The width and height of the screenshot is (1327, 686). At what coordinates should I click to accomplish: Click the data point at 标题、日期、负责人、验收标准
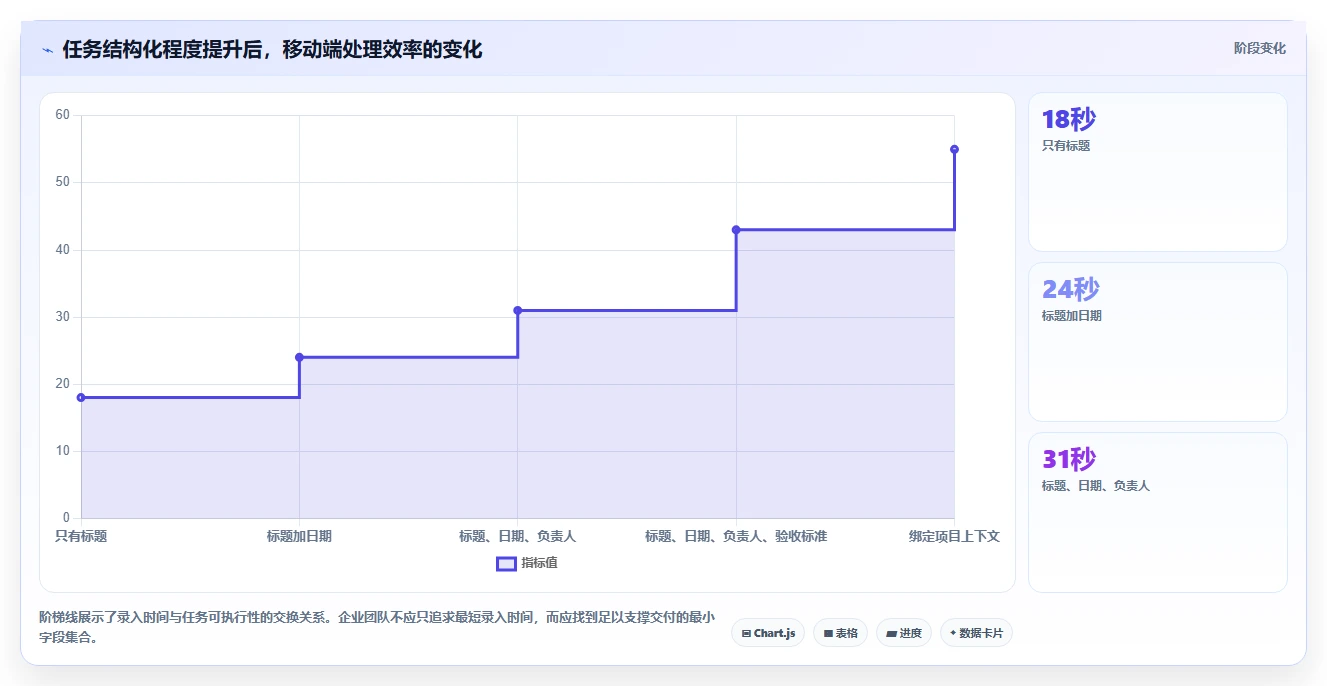pos(736,230)
